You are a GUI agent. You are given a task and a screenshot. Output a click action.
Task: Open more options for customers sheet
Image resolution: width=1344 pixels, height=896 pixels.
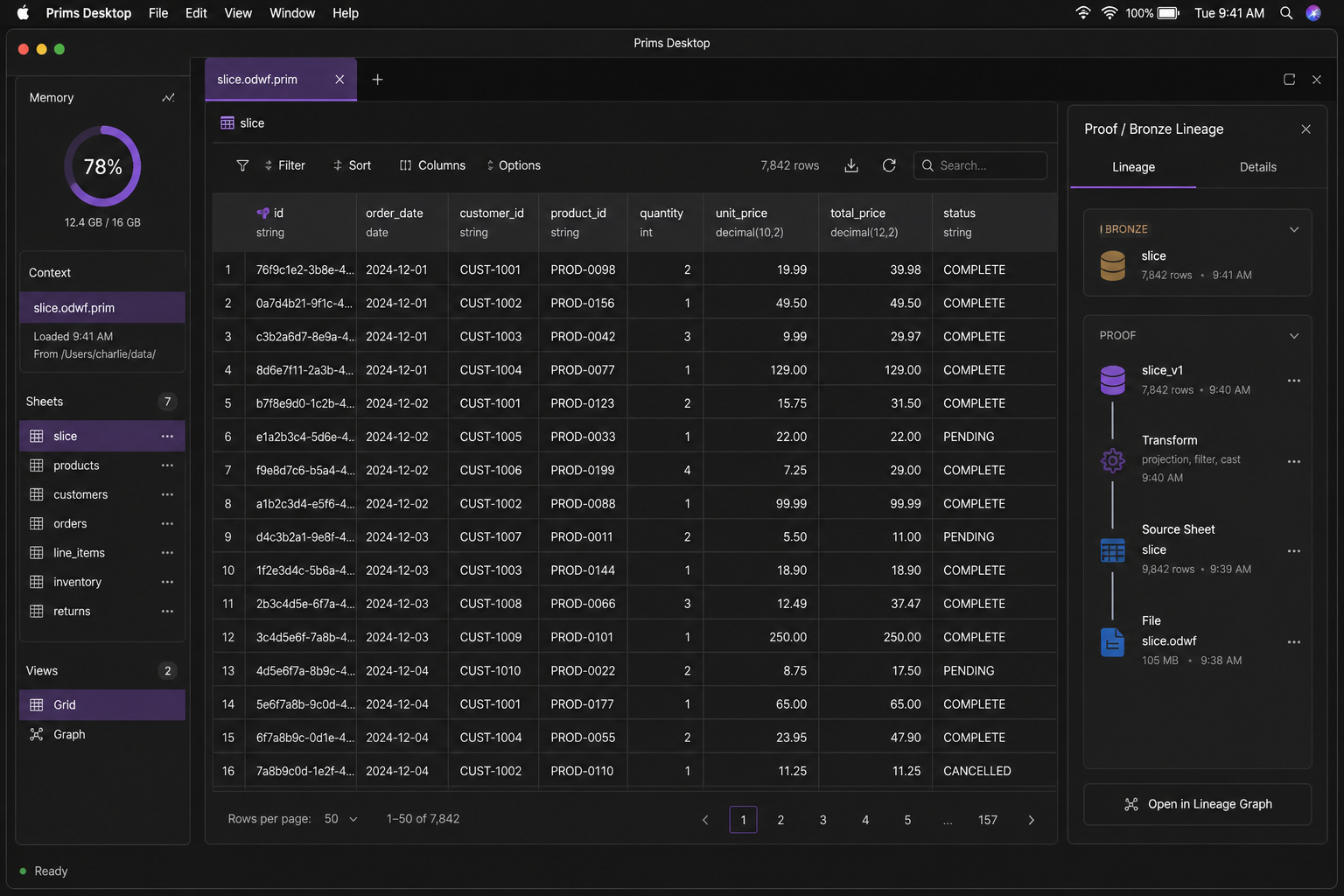(x=167, y=494)
